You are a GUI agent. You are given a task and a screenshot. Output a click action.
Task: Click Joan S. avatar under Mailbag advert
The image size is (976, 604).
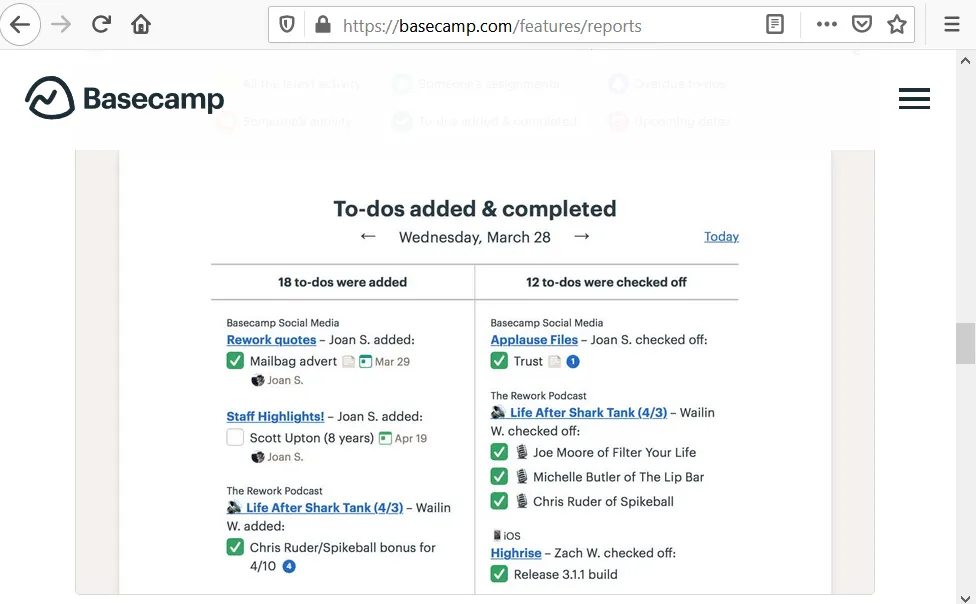point(258,380)
